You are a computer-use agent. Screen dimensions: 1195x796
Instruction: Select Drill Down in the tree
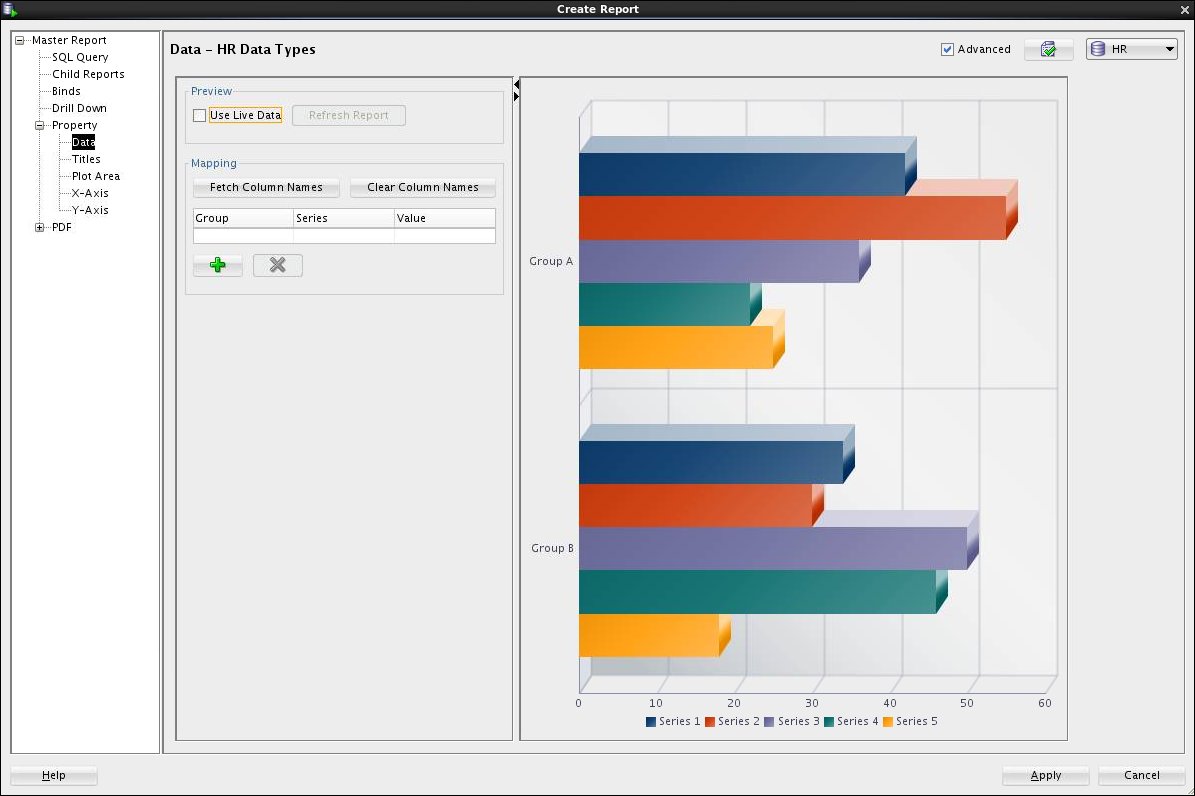(79, 108)
